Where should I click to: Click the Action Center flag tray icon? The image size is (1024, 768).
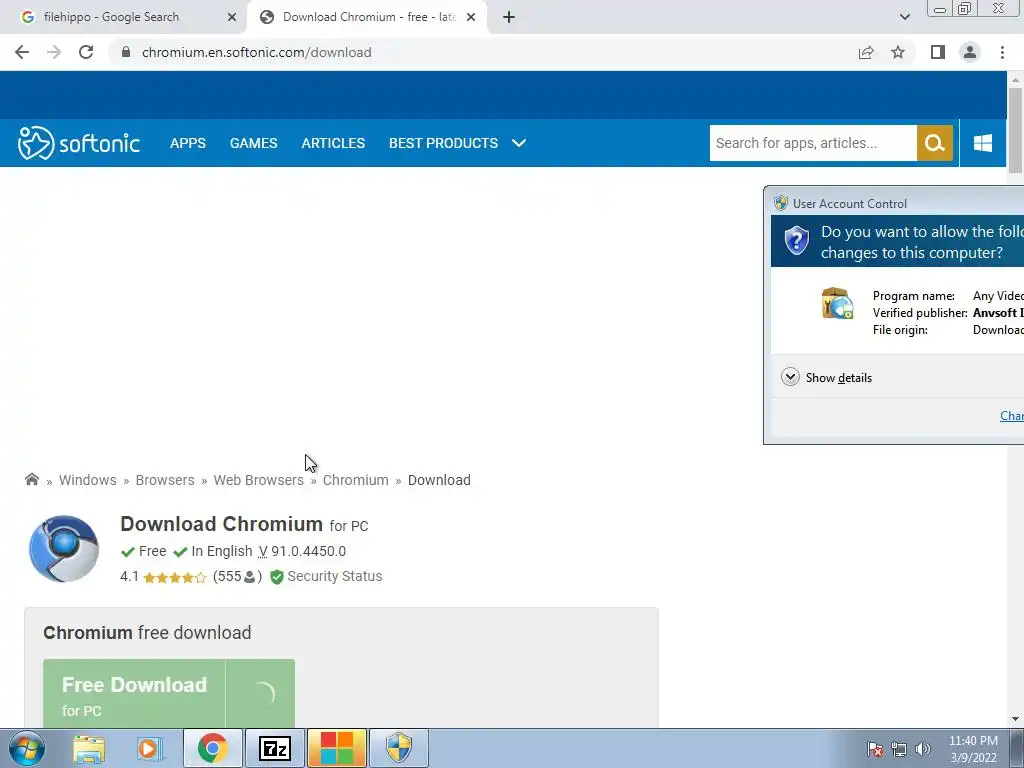[x=875, y=749]
